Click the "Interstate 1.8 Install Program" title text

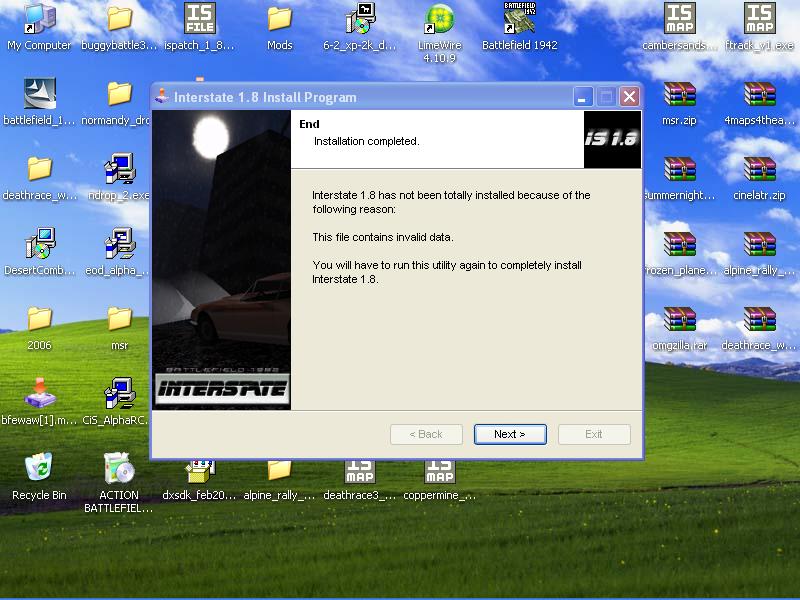click(x=265, y=97)
